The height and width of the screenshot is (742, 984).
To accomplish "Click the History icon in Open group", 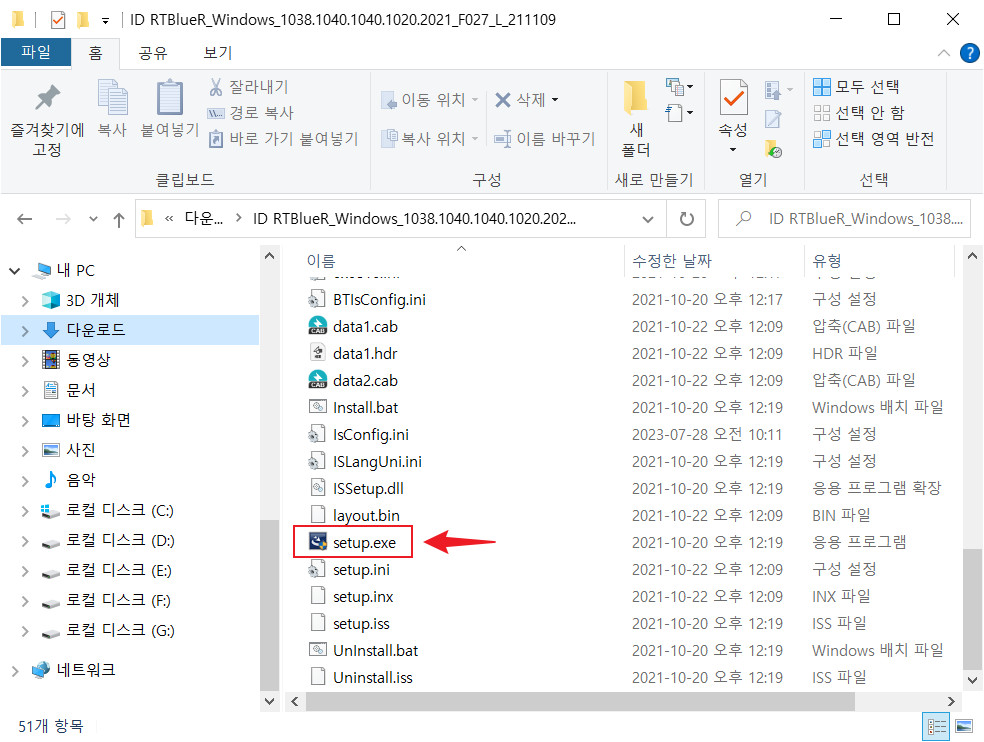I will 774,149.
